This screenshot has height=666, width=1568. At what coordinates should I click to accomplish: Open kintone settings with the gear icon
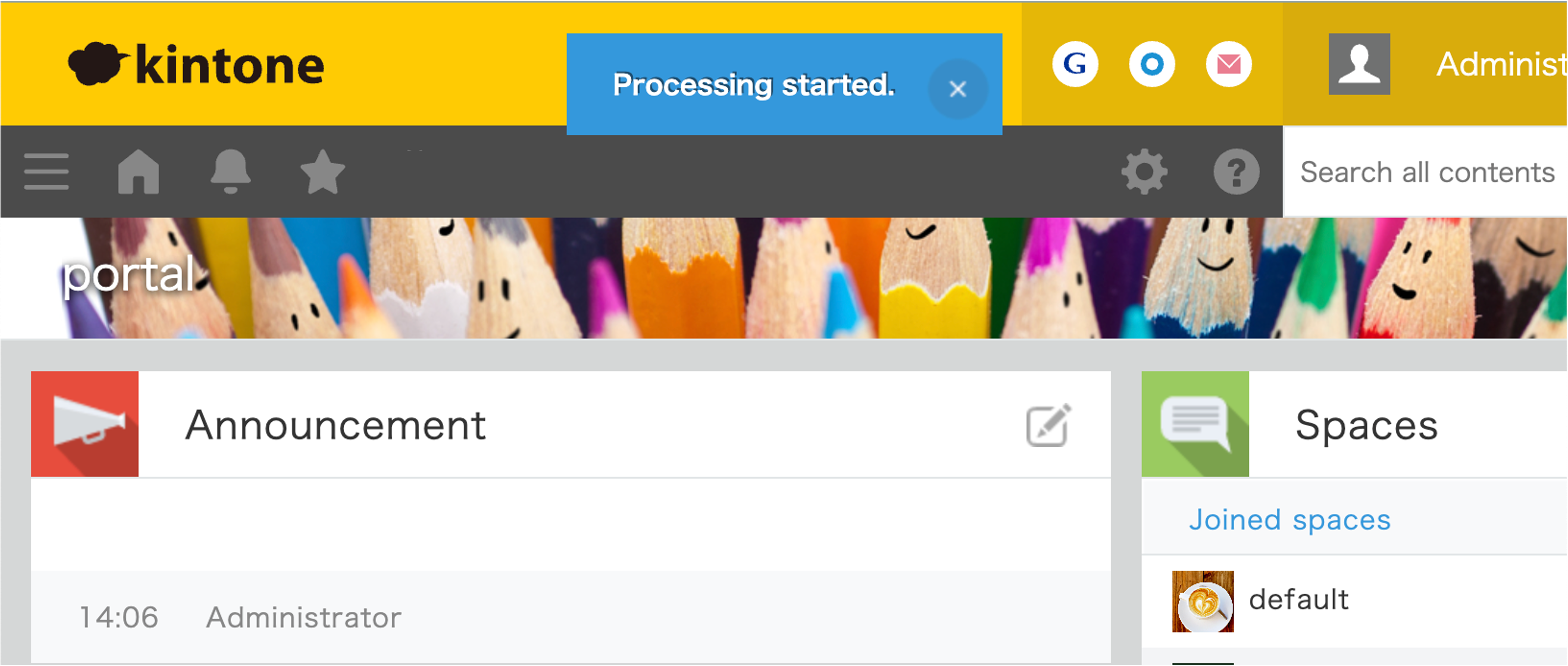tap(1144, 172)
